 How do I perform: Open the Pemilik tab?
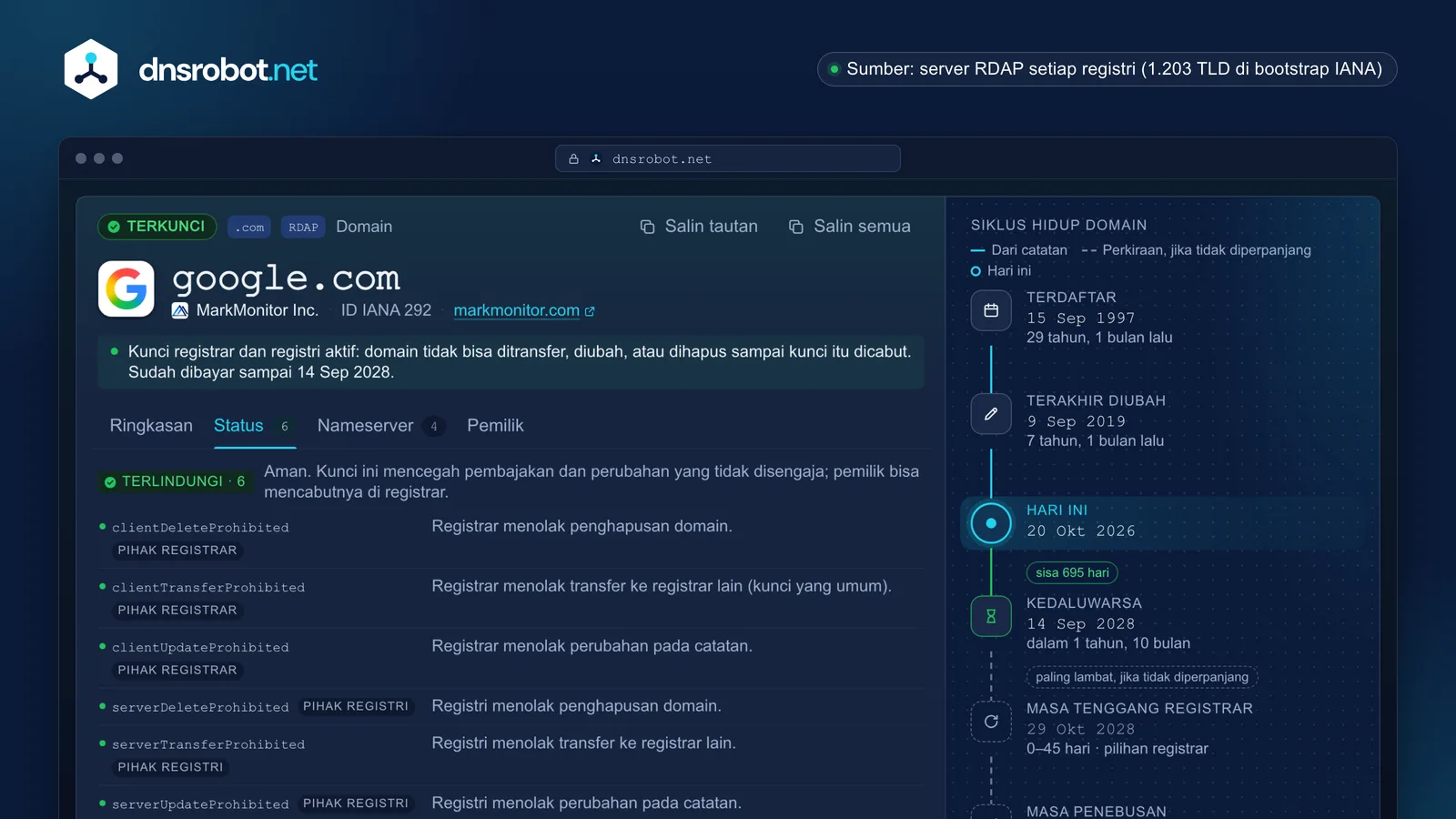[495, 426]
